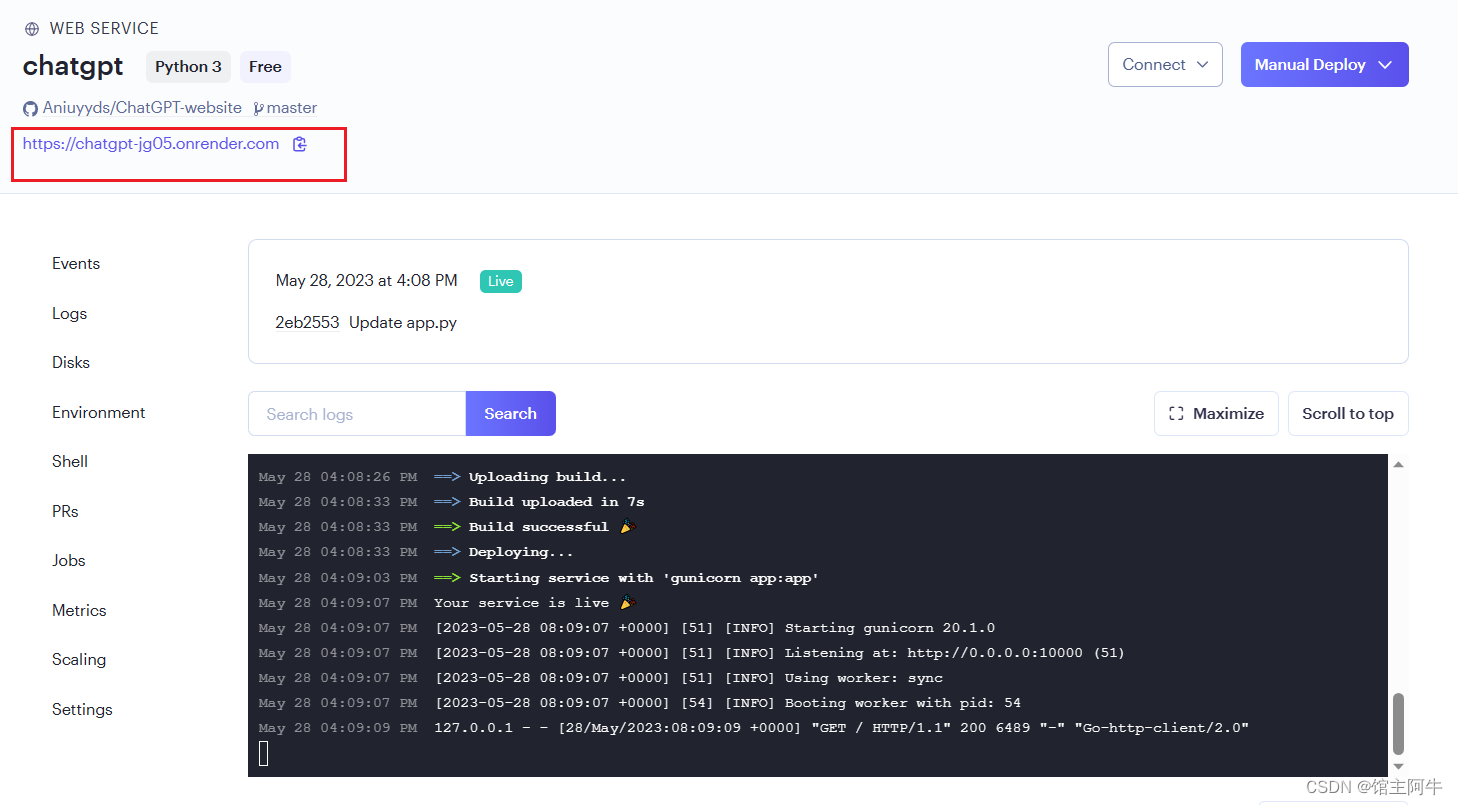Click the Search logs button
The width and height of the screenshot is (1458, 805).
click(x=510, y=414)
